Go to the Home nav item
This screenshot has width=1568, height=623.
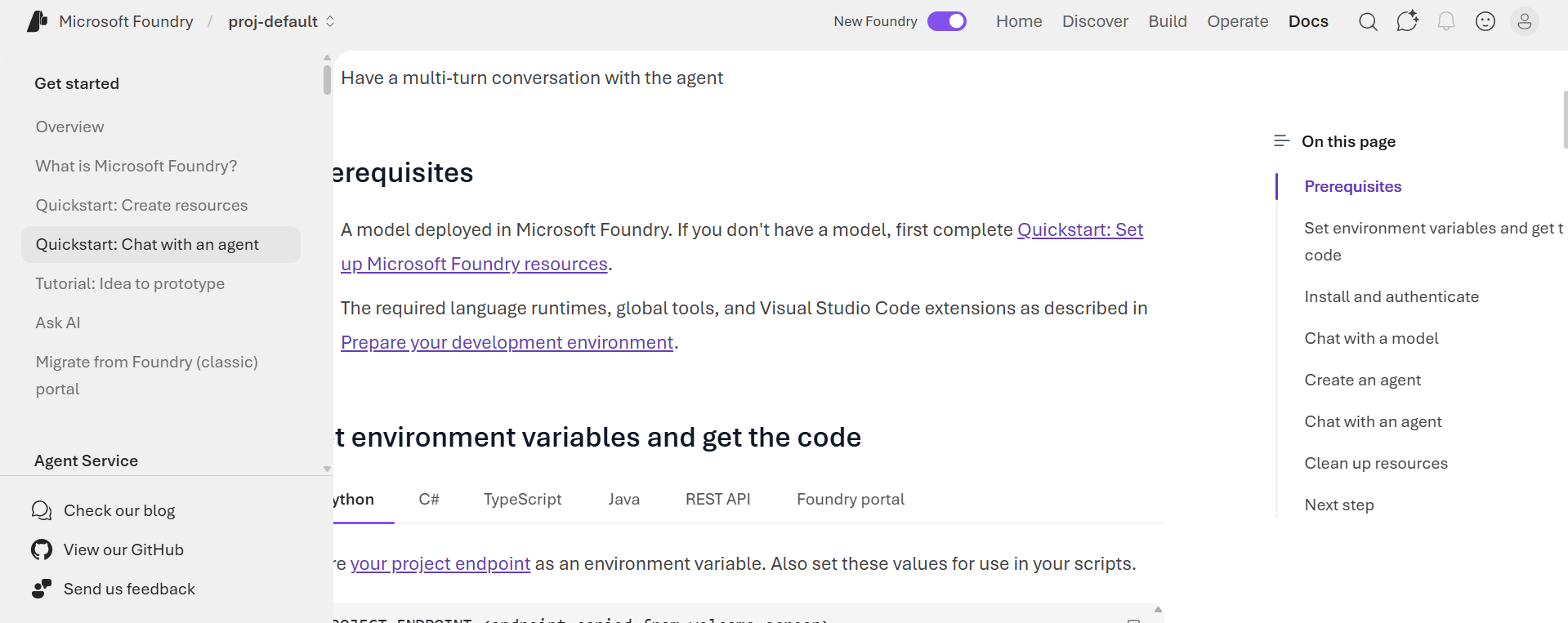tap(1019, 21)
